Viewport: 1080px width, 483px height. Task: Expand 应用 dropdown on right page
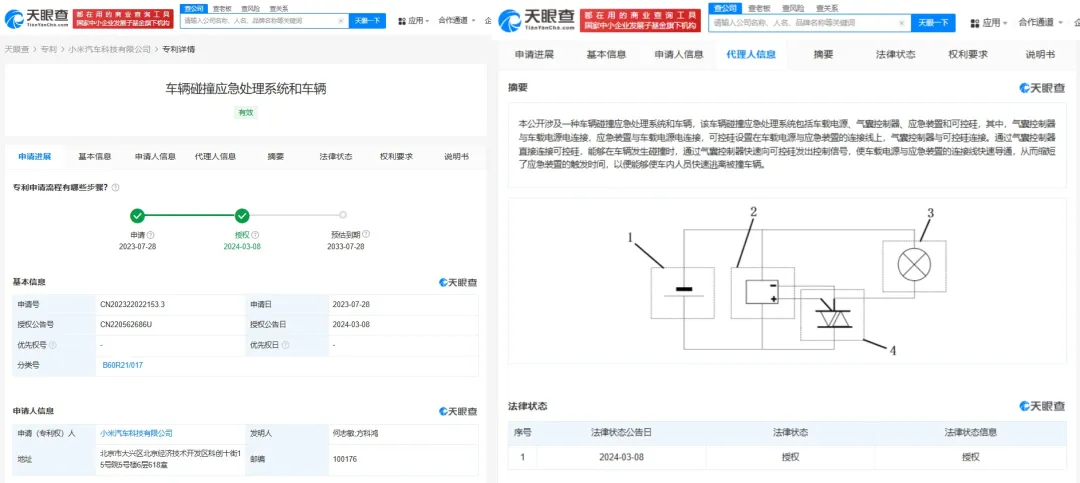click(x=989, y=23)
